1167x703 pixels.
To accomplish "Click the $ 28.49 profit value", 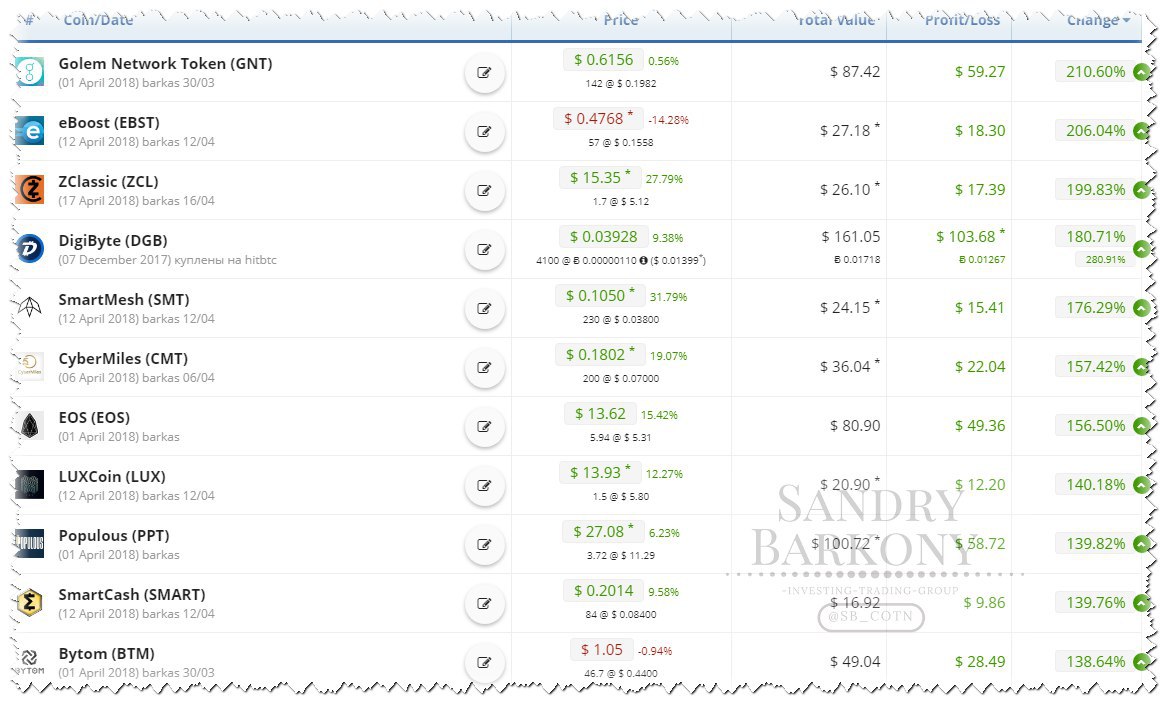I will (x=980, y=661).
